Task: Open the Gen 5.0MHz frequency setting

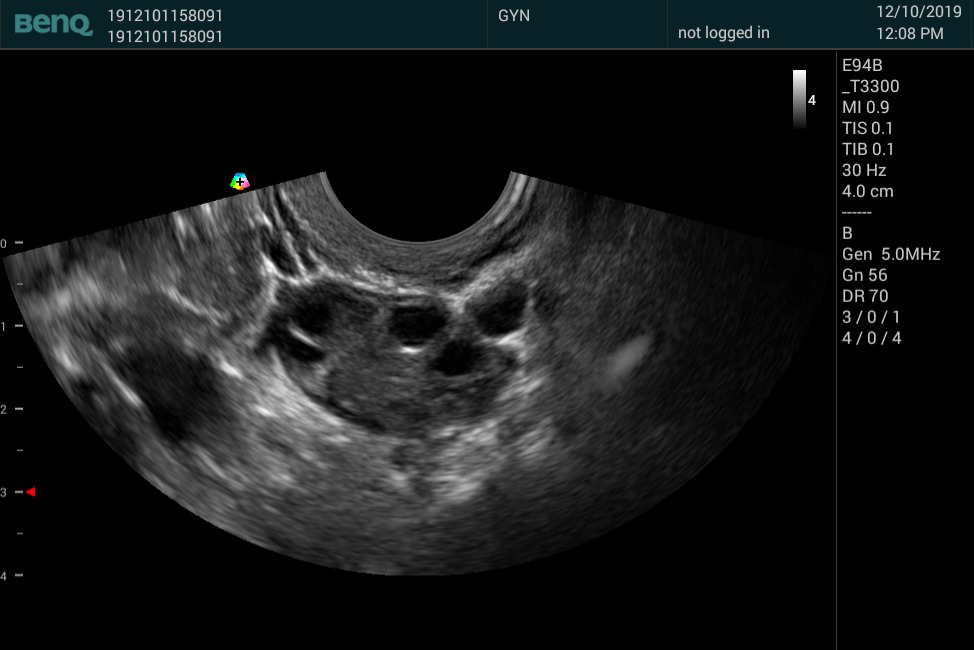Action: coord(891,255)
